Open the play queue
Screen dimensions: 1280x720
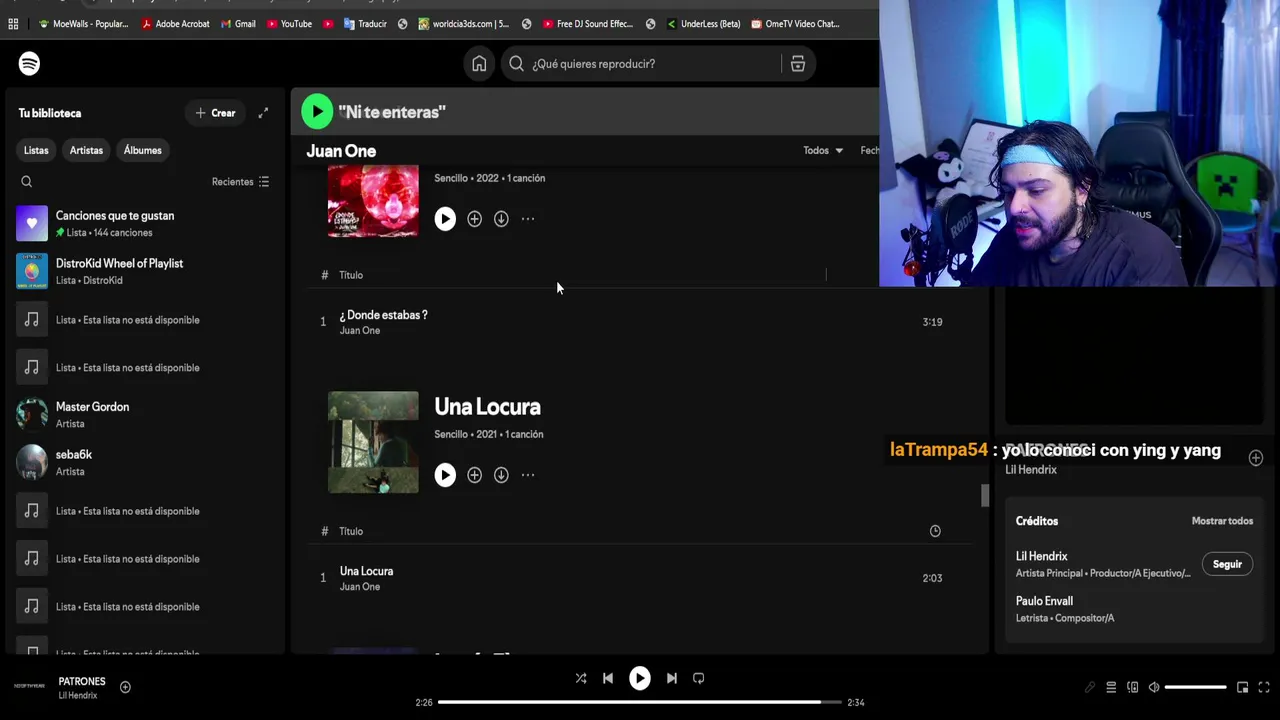tap(1111, 687)
